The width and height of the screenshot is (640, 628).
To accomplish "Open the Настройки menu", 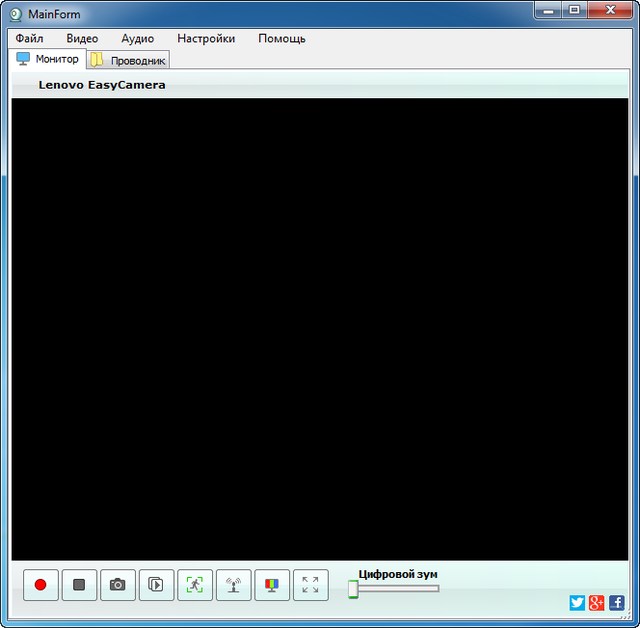I will tap(206, 38).
